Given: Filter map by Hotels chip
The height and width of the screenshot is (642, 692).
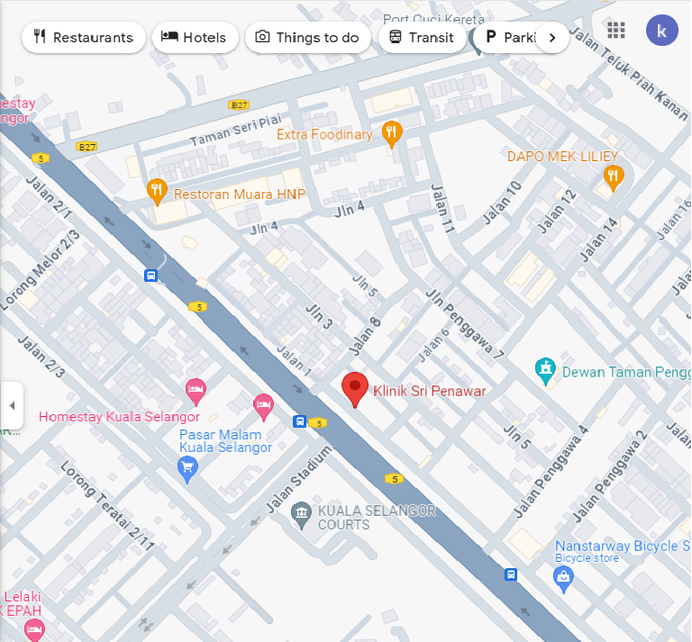Looking at the screenshot, I should point(195,38).
